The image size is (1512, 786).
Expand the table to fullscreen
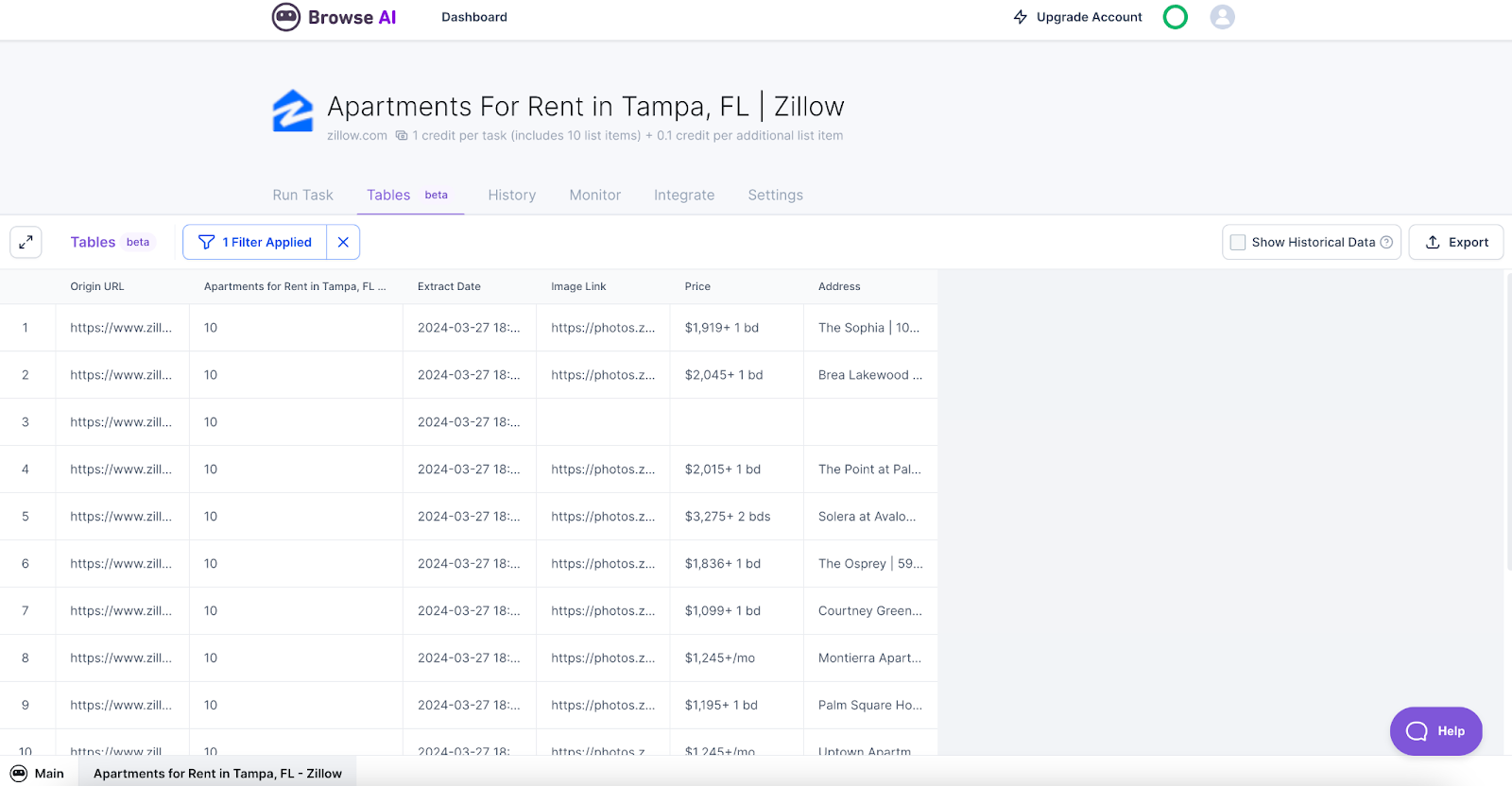26,242
